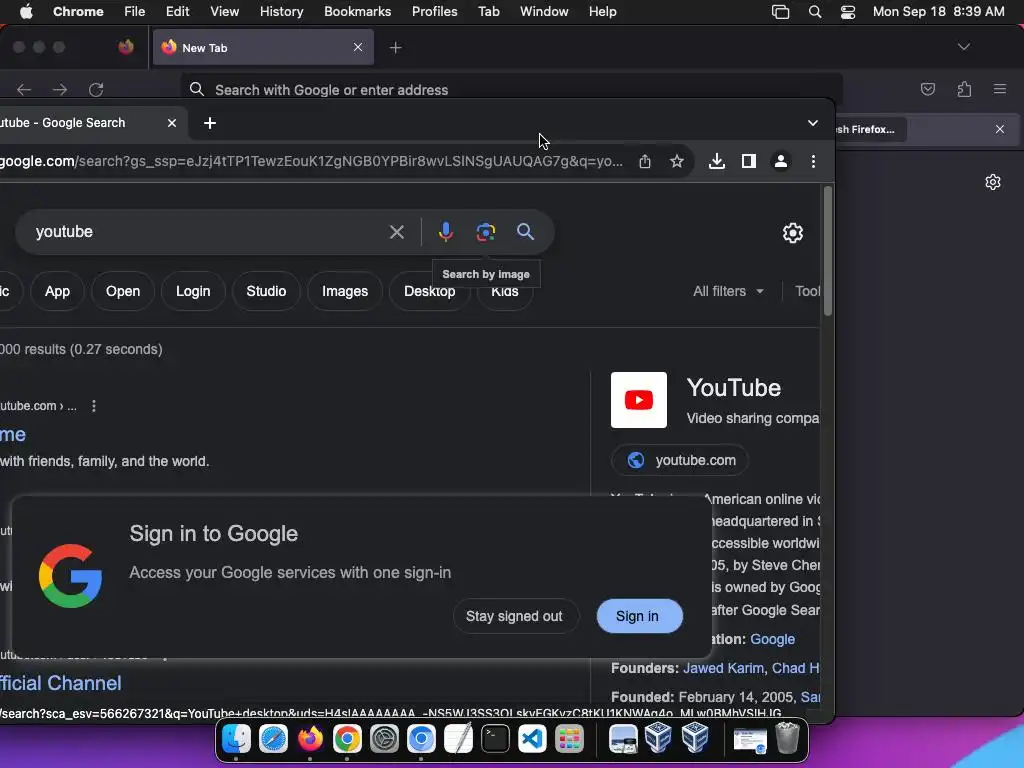Screen dimensions: 1024x768
Task: Select the Firefox New Tab tab
Action: click(x=263, y=48)
